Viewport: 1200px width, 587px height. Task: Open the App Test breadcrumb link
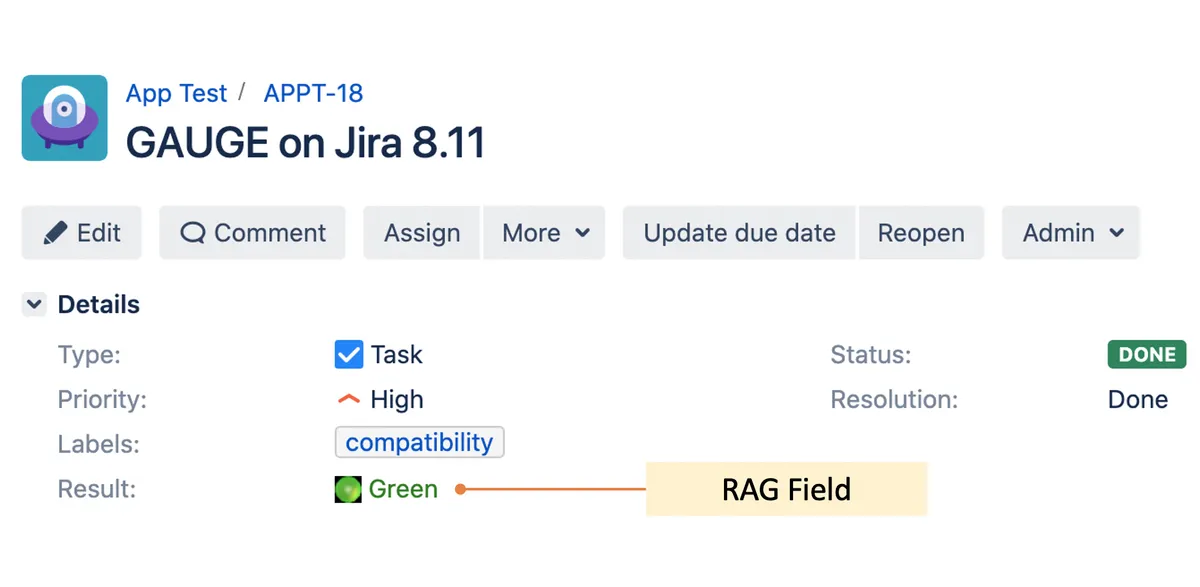[177, 93]
